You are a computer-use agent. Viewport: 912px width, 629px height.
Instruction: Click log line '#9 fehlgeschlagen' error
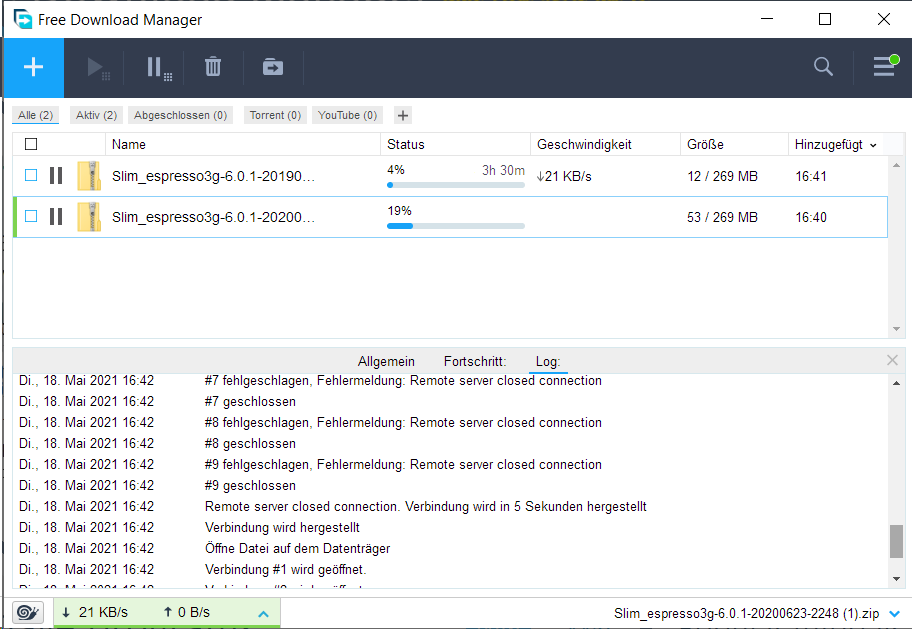403,464
